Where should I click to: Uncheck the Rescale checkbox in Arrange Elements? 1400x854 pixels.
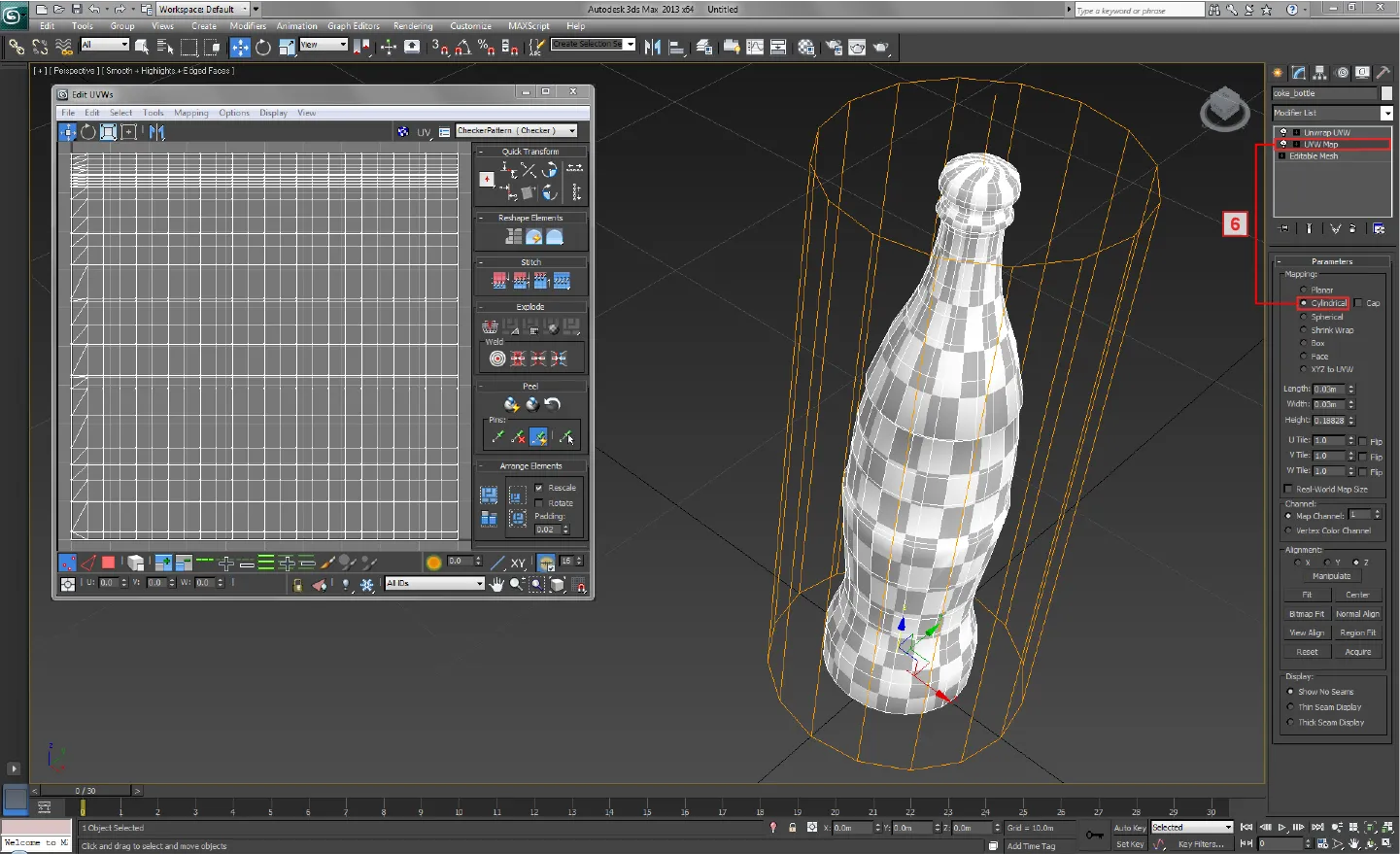(x=539, y=488)
